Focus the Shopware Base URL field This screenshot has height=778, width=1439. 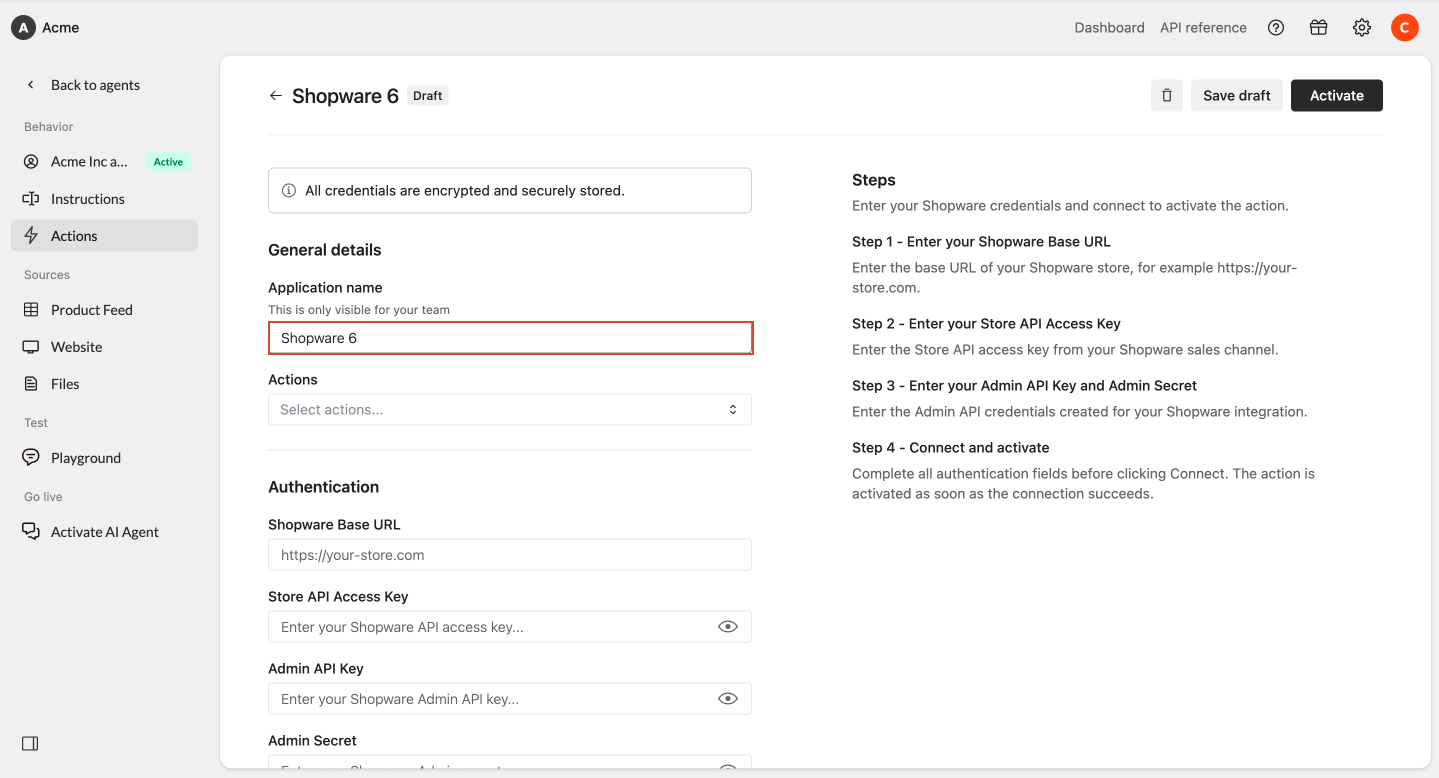click(x=510, y=555)
